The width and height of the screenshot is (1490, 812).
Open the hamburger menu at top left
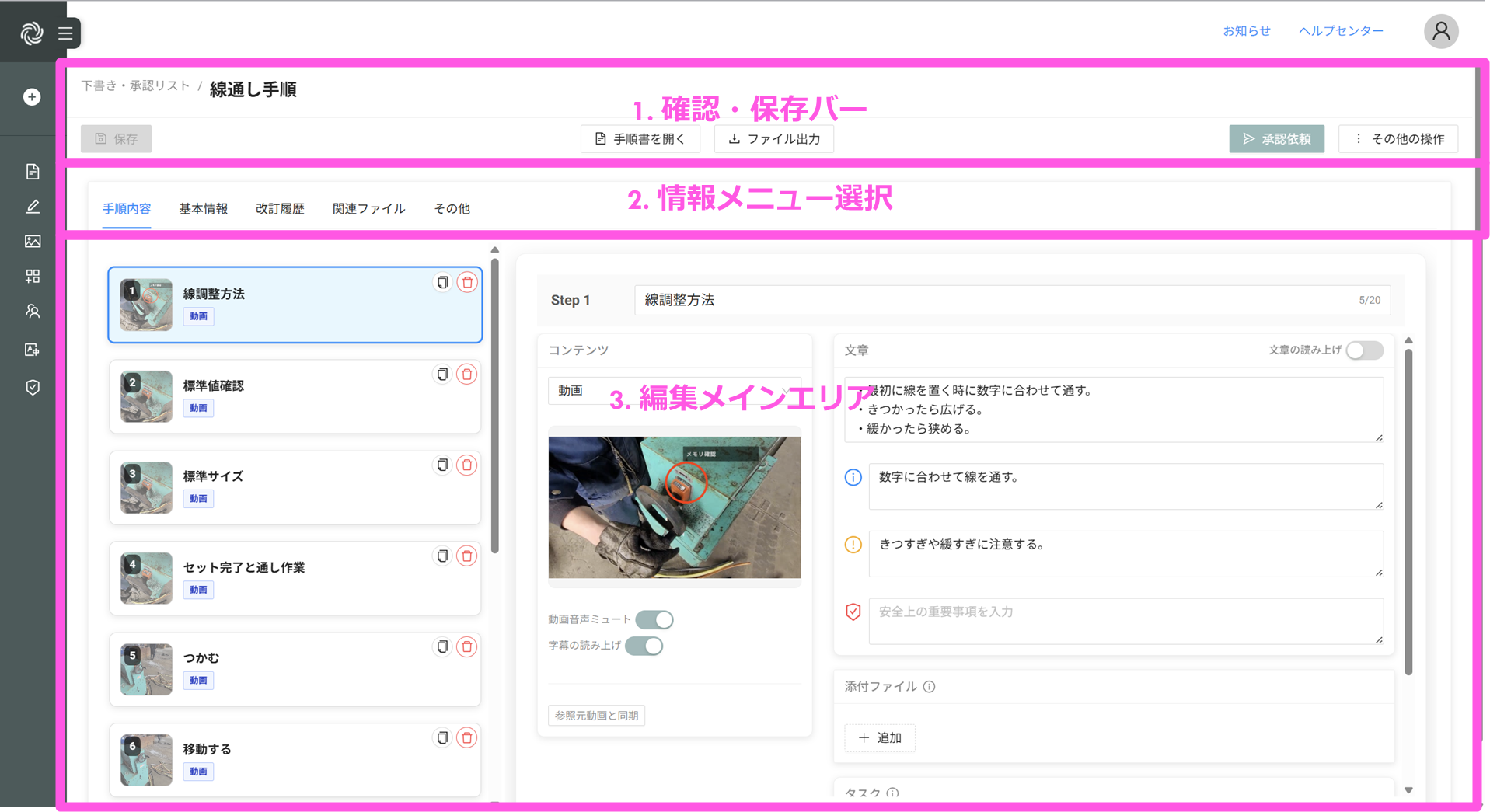point(65,33)
